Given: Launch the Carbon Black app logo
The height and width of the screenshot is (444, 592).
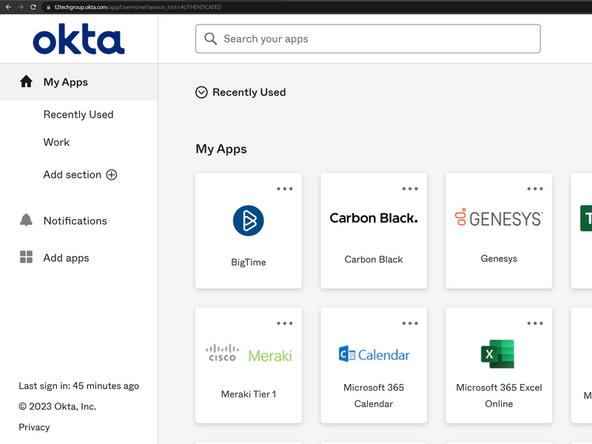Looking at the screenshot, I should [x=373, y=218].
